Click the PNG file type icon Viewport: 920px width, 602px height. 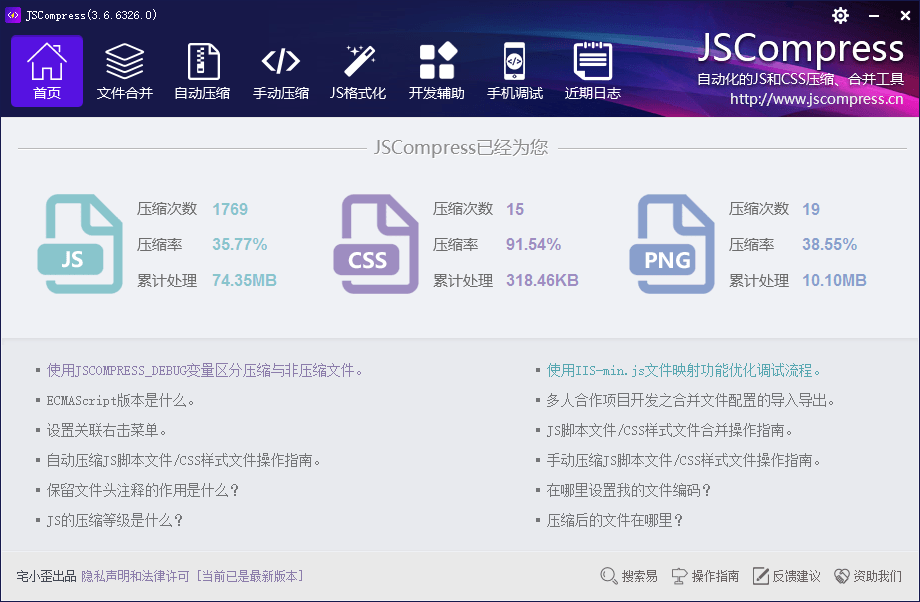point(672,244)
